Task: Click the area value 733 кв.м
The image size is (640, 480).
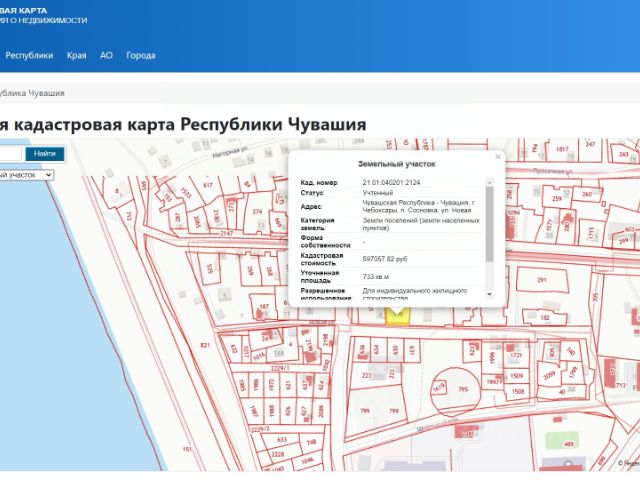Action: tap(376, 277)
